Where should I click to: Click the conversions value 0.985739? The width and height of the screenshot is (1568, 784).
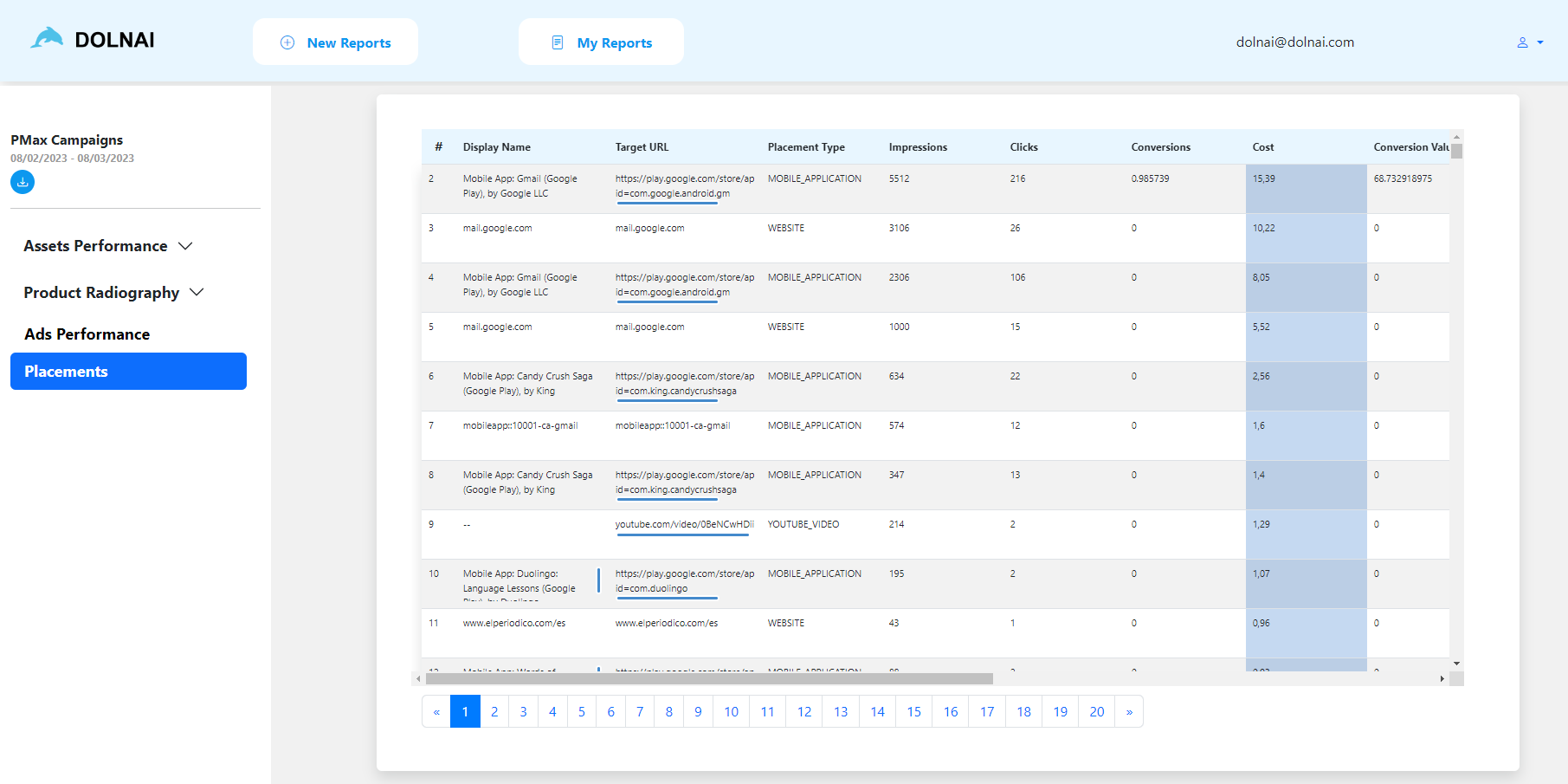[1150, 178]
